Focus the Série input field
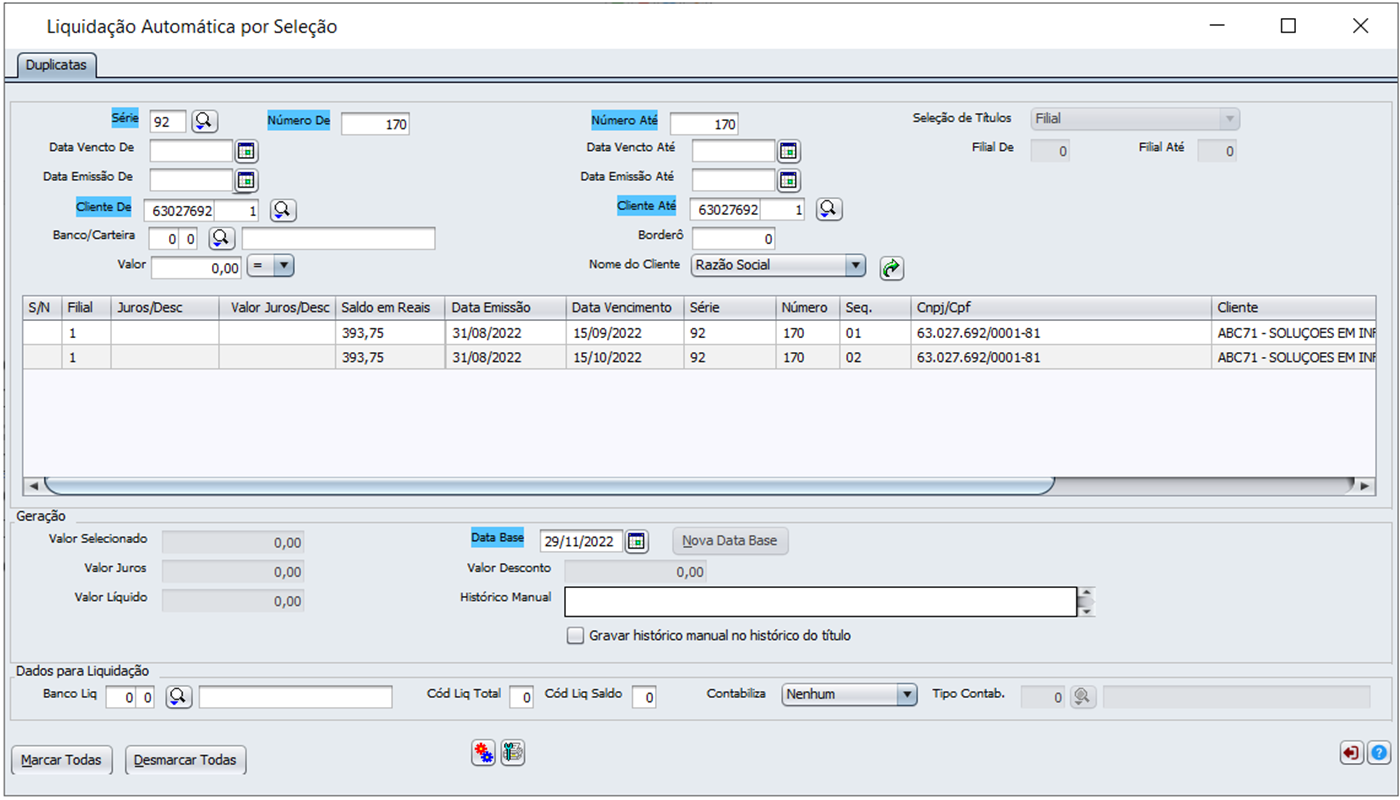Viewport: 1400px width, 800px height. [168, 122]
